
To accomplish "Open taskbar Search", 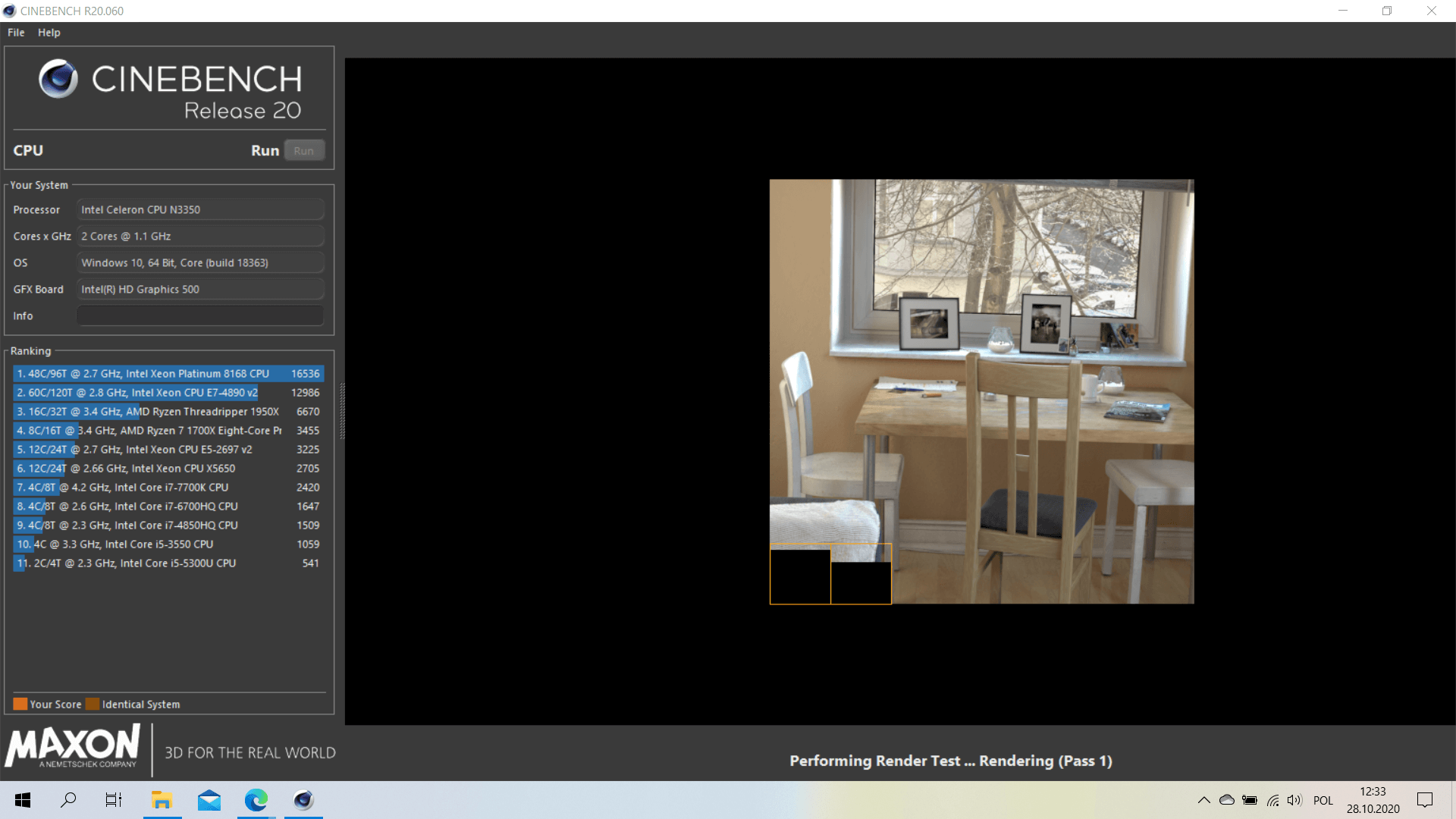I will (68, 800).
